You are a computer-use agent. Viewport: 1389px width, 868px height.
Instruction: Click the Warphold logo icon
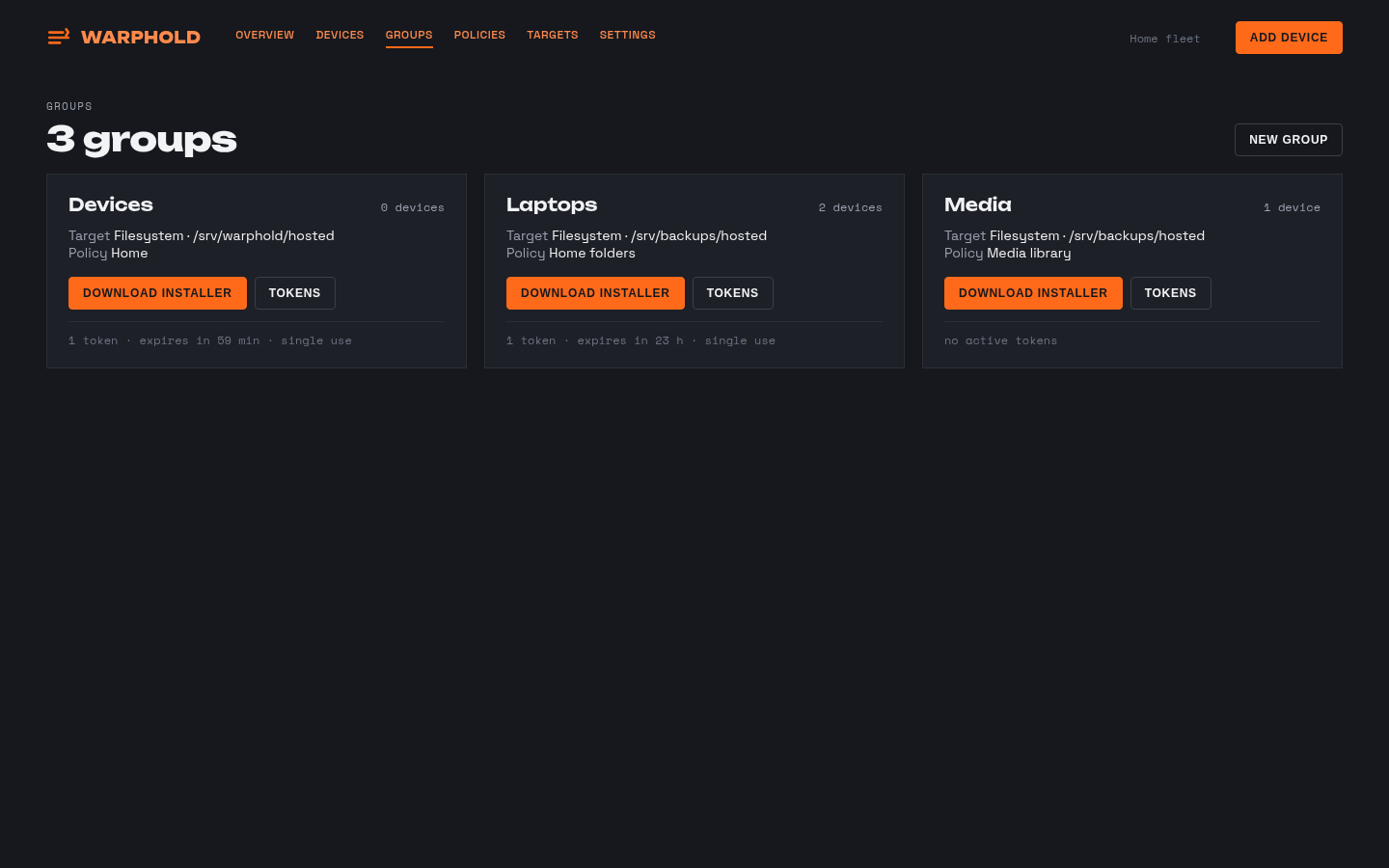click(x=59, y=37)
